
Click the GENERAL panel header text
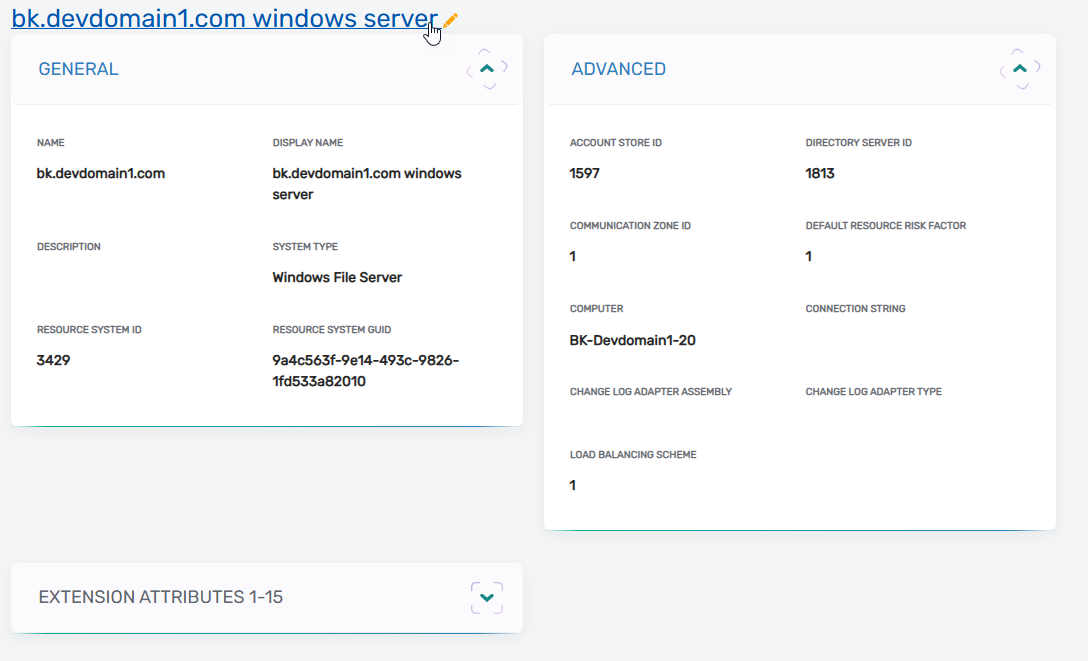[78, 69]
